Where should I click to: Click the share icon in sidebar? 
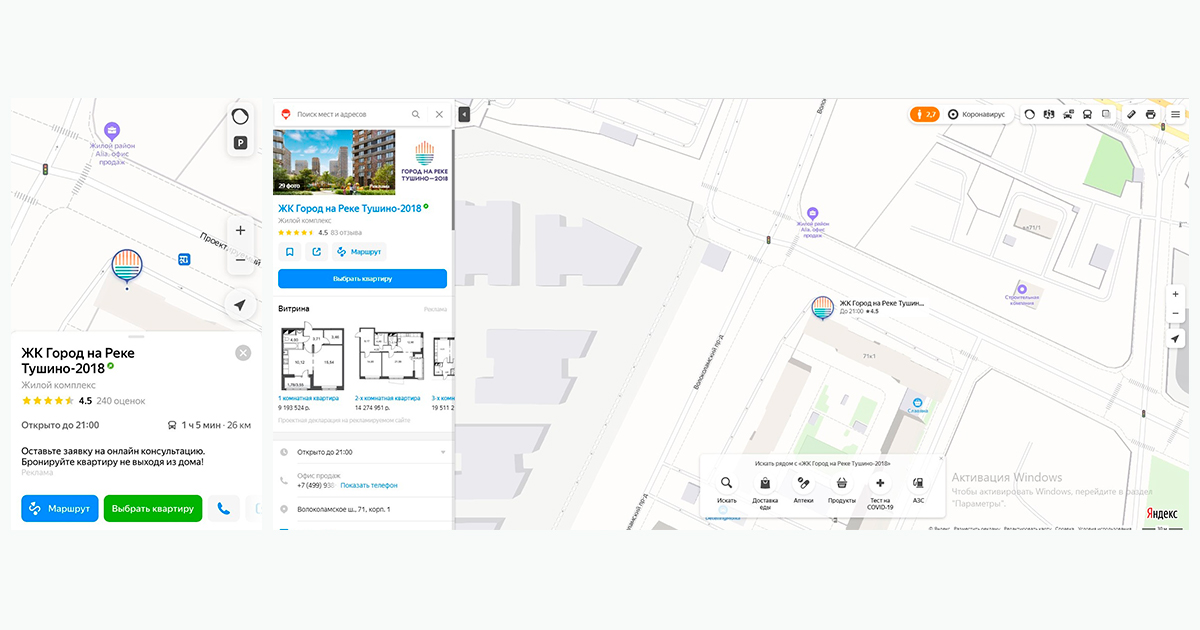(316, 252)
